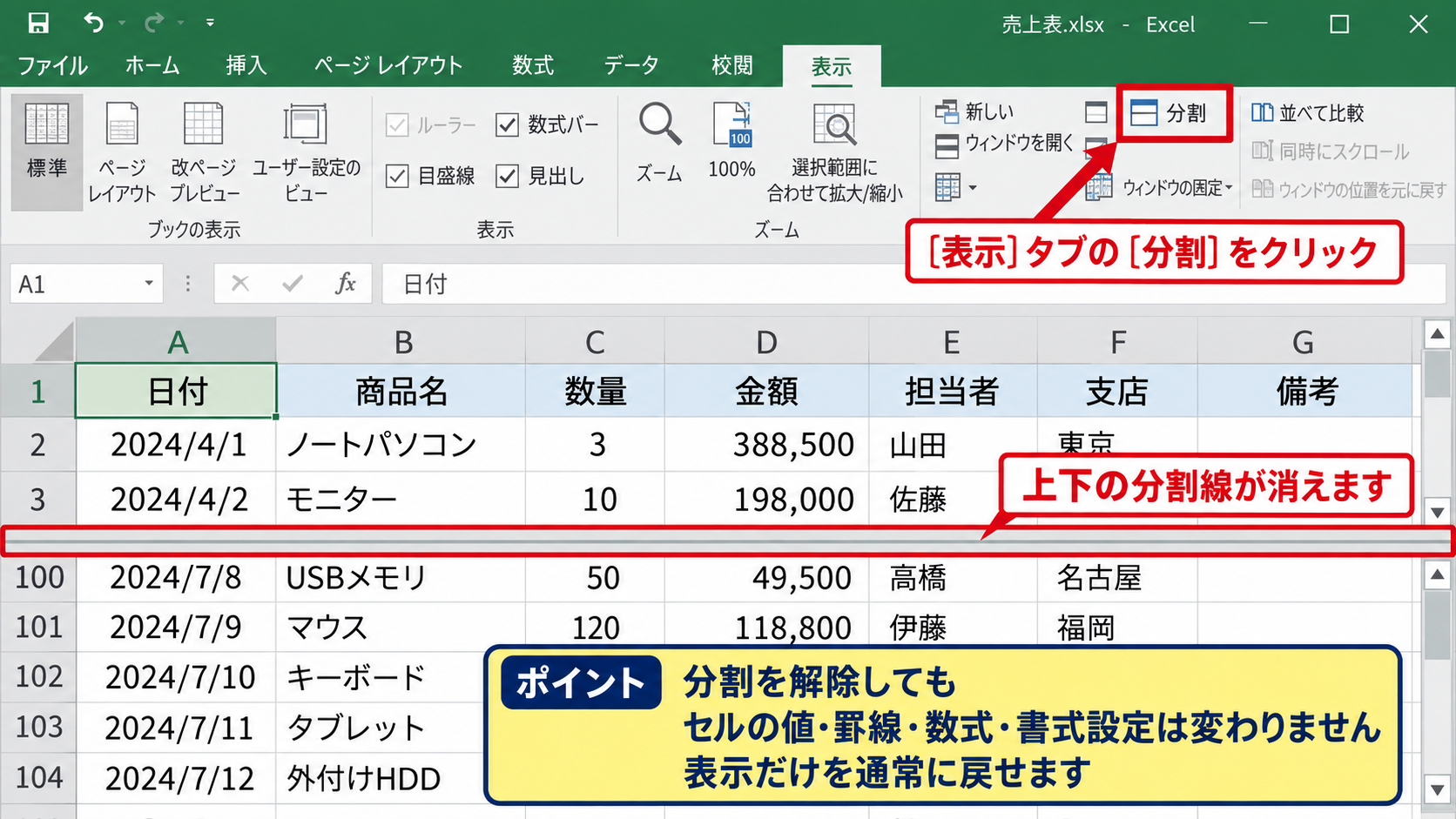The height and width of the screenshot is (819, 1456).
Task: Uncheck the 数式バー checkbox
Action: (x=507, y=125)
